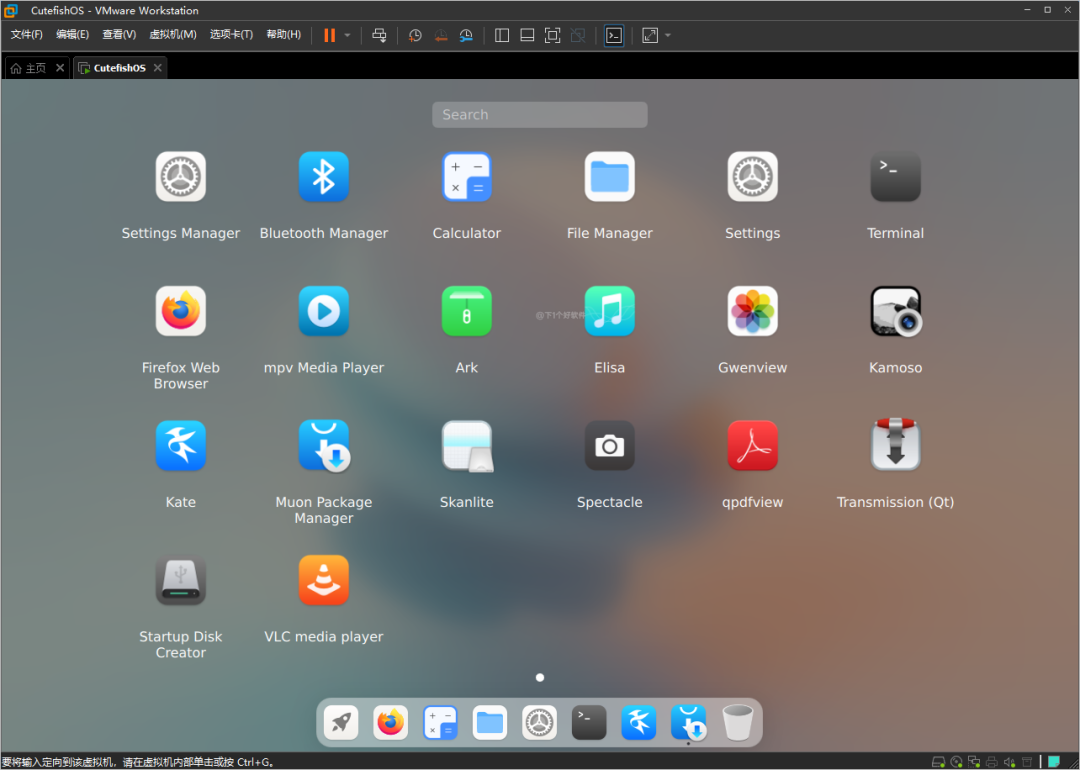The image size is (1080, 770).
Task: Take a VM snapshot
Action: (x=415, y=35)
